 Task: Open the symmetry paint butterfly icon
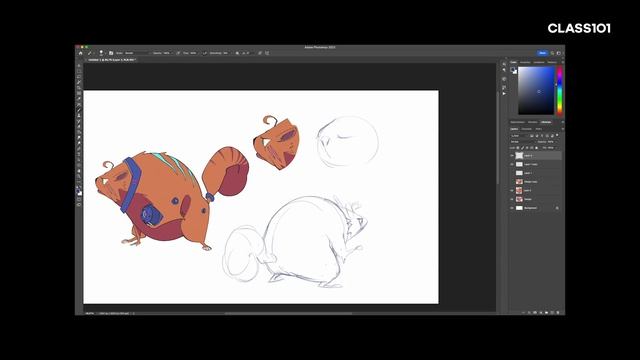pos(267,53)
